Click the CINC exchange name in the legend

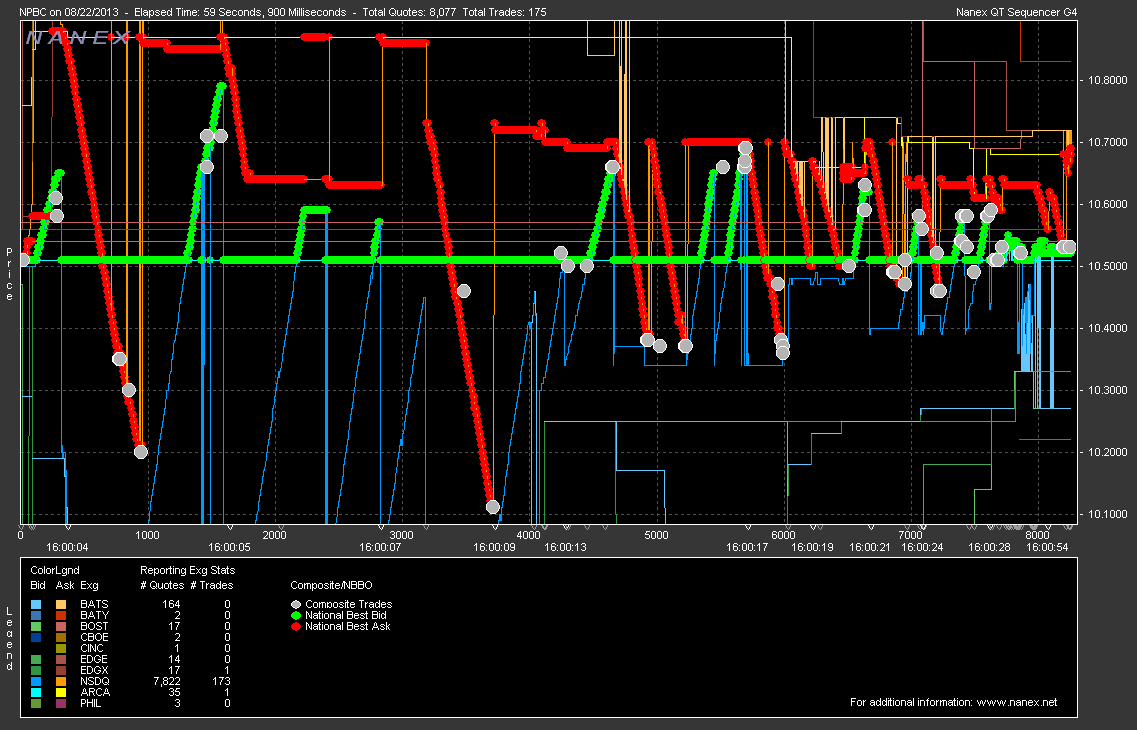click(x=92, y=648)
